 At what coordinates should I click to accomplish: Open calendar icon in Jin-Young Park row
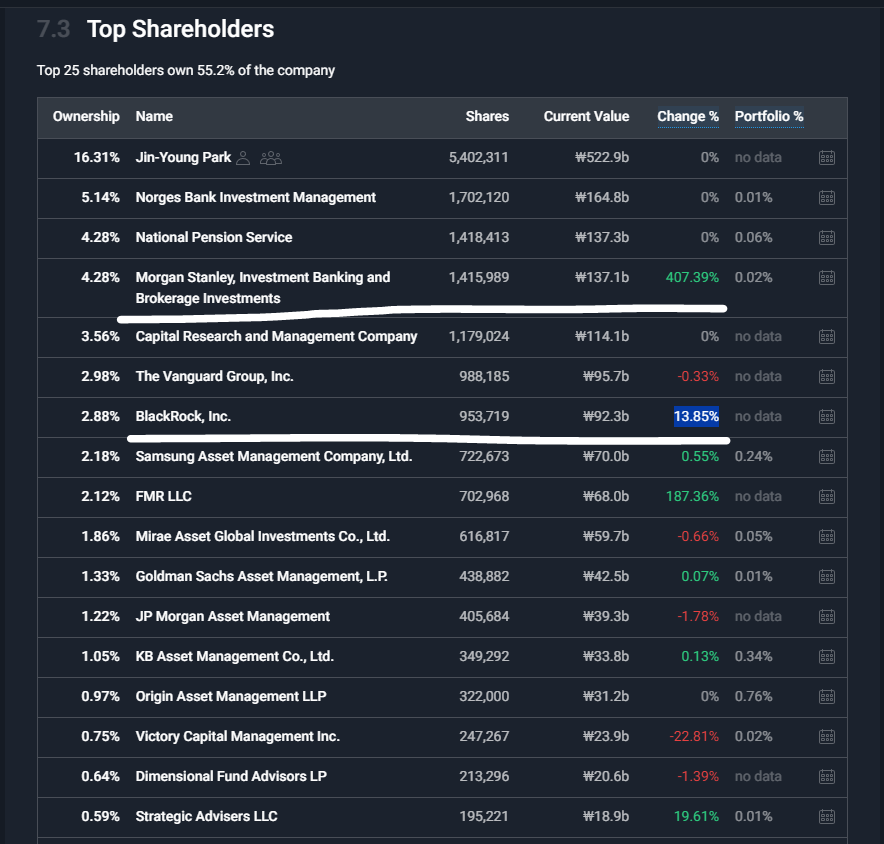click(826, 158)
